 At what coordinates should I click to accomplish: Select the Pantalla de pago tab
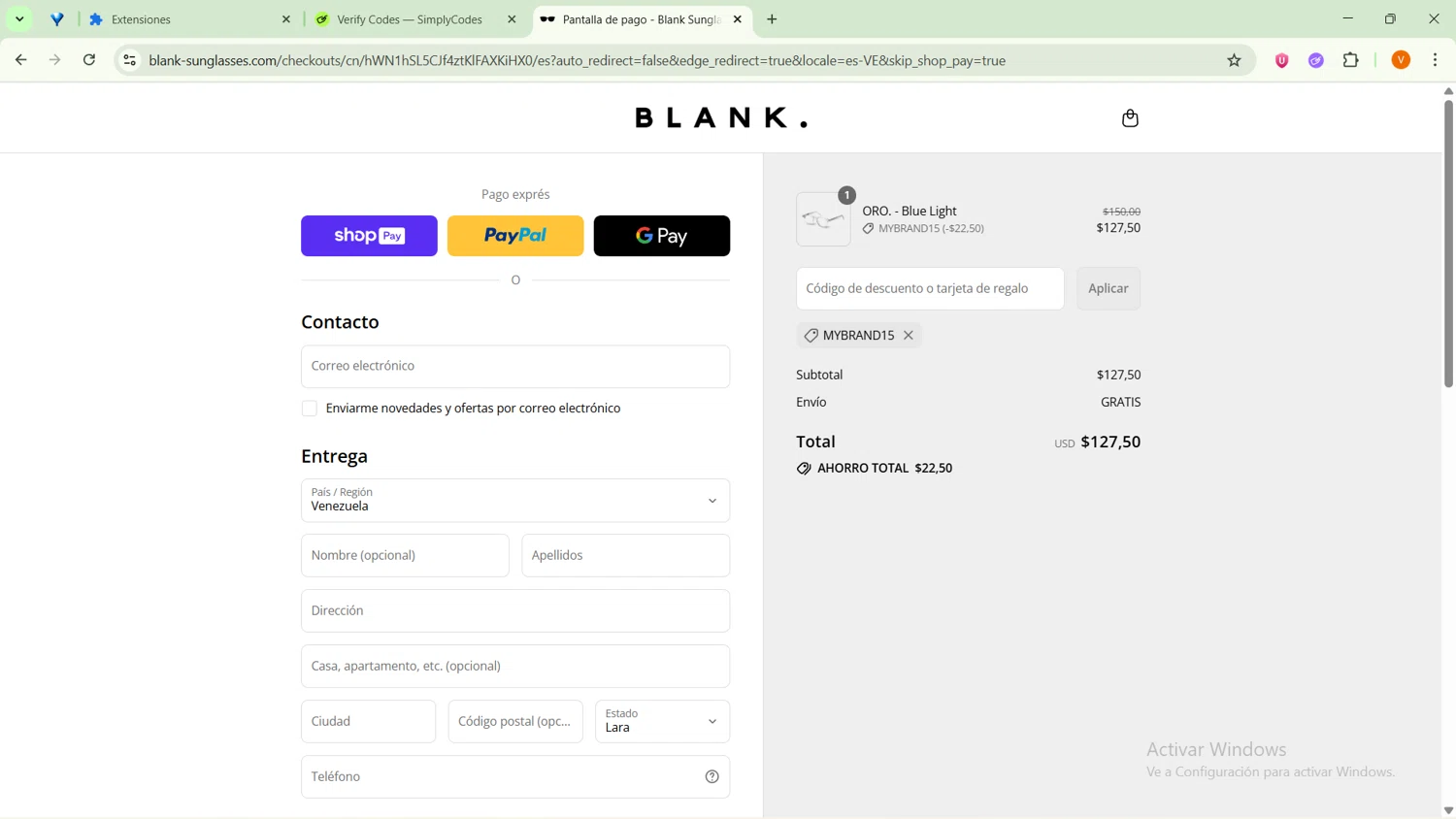coord(641,19)
